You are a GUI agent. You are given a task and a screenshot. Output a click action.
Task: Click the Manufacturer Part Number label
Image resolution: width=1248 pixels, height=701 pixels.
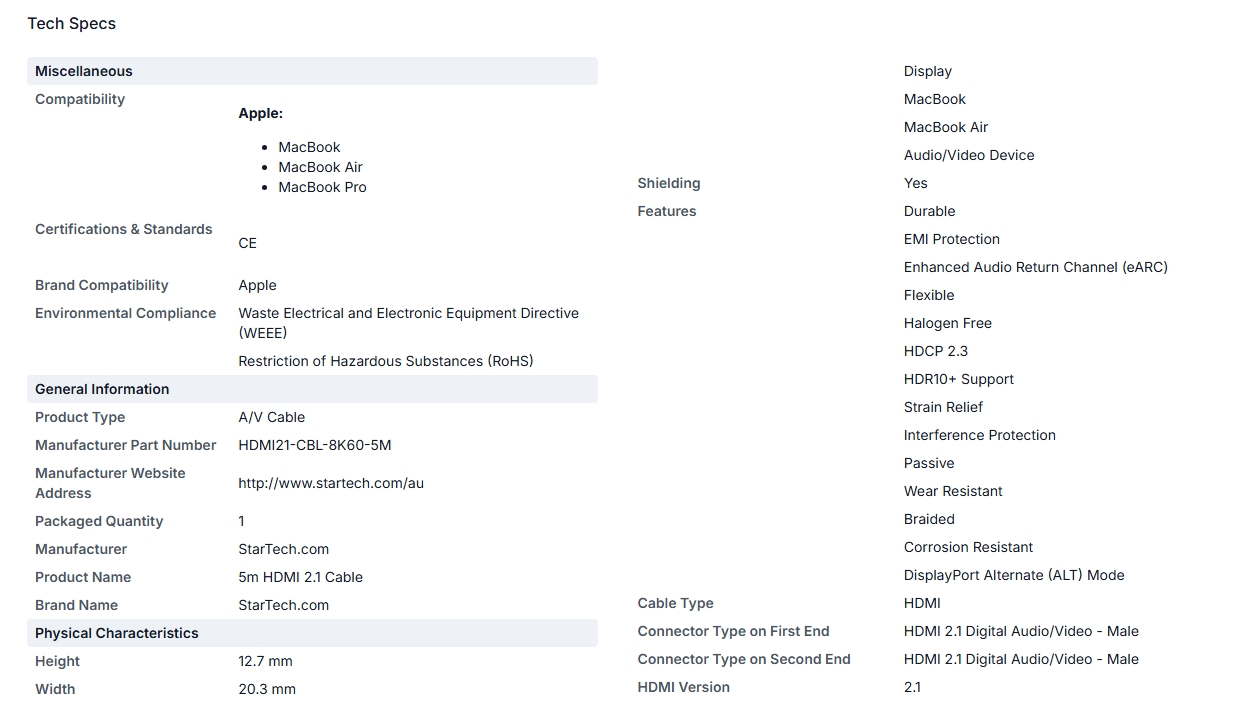click(x=126, y=445)
